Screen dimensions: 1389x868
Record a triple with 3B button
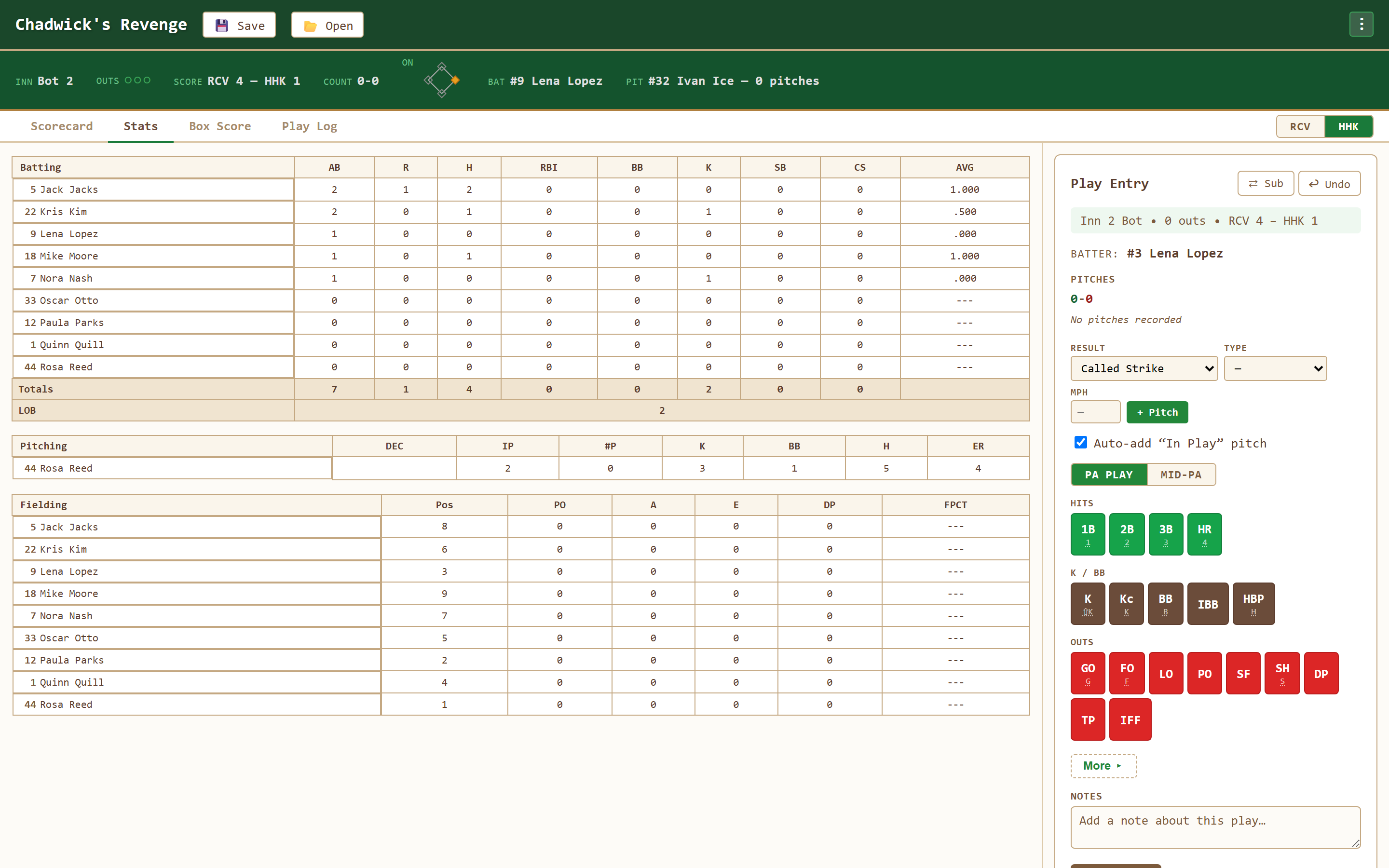coord(1165,534)
